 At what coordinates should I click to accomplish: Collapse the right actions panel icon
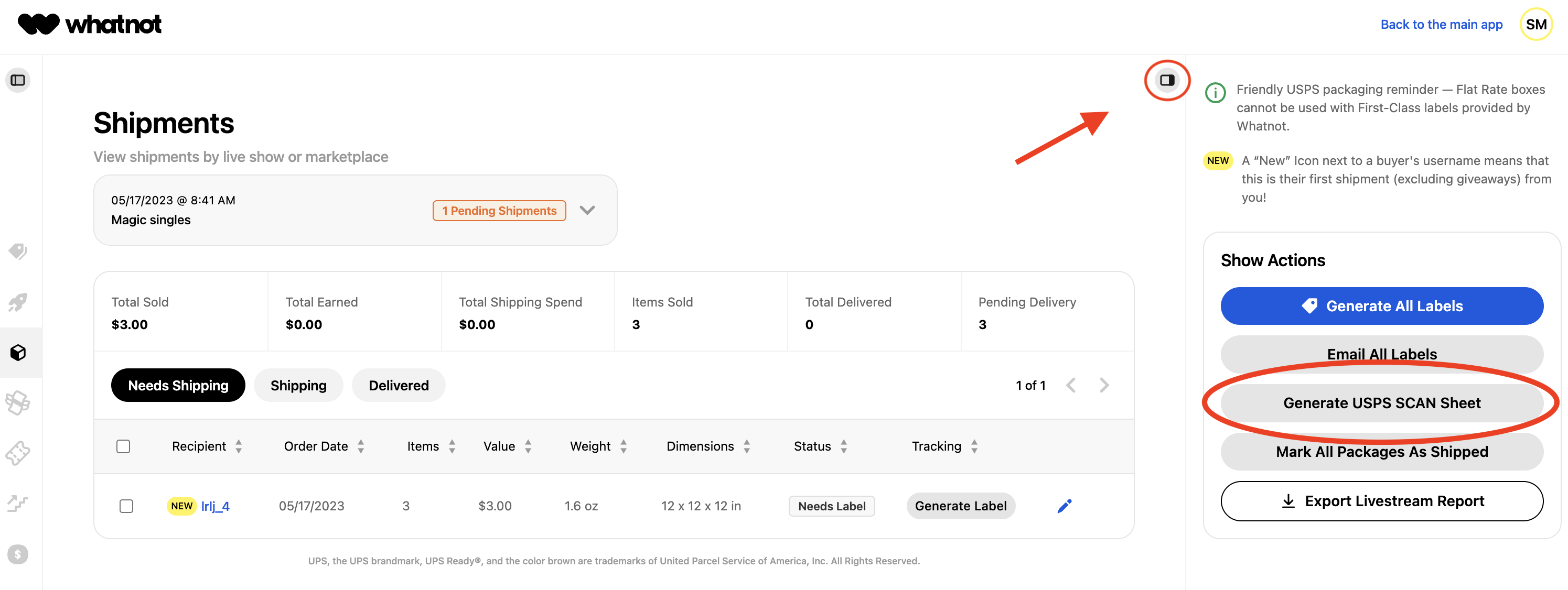pyautogui.click(x=1166, y=80)
